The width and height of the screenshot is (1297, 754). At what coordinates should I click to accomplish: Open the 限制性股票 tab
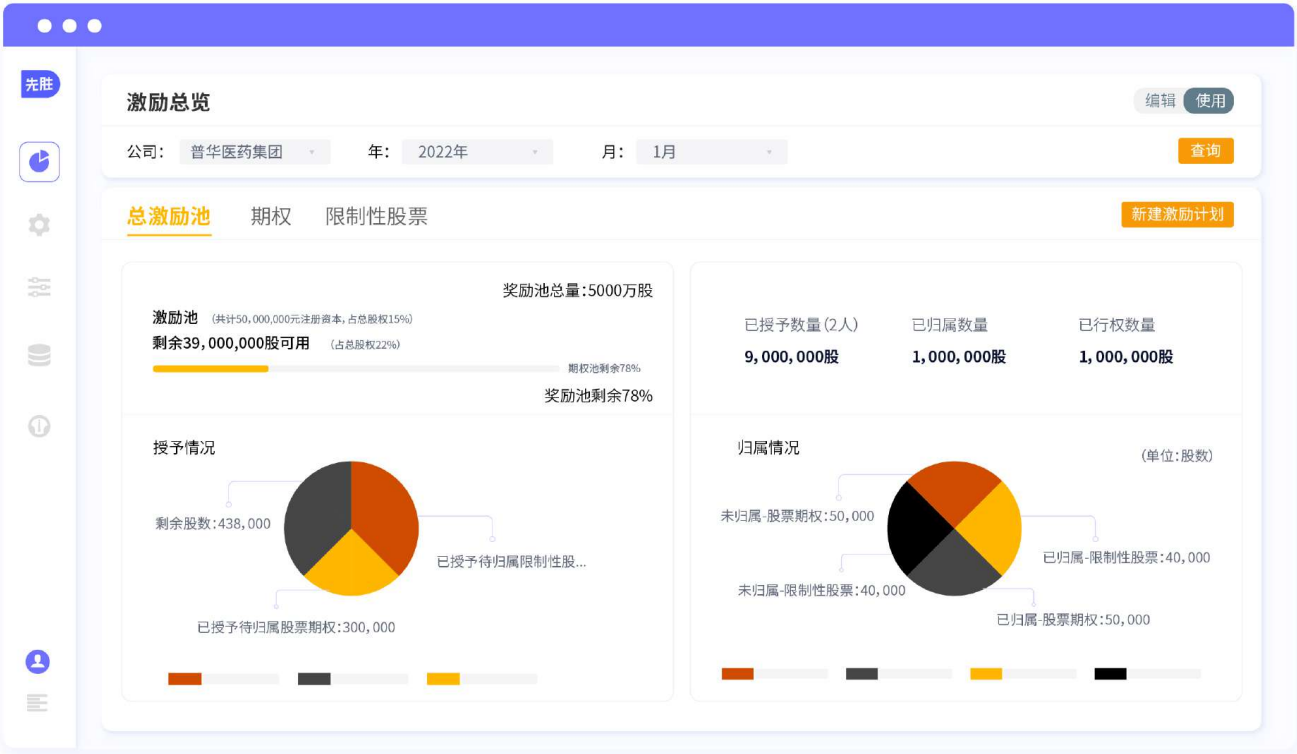pyautogui.click(x=376, y=216)
